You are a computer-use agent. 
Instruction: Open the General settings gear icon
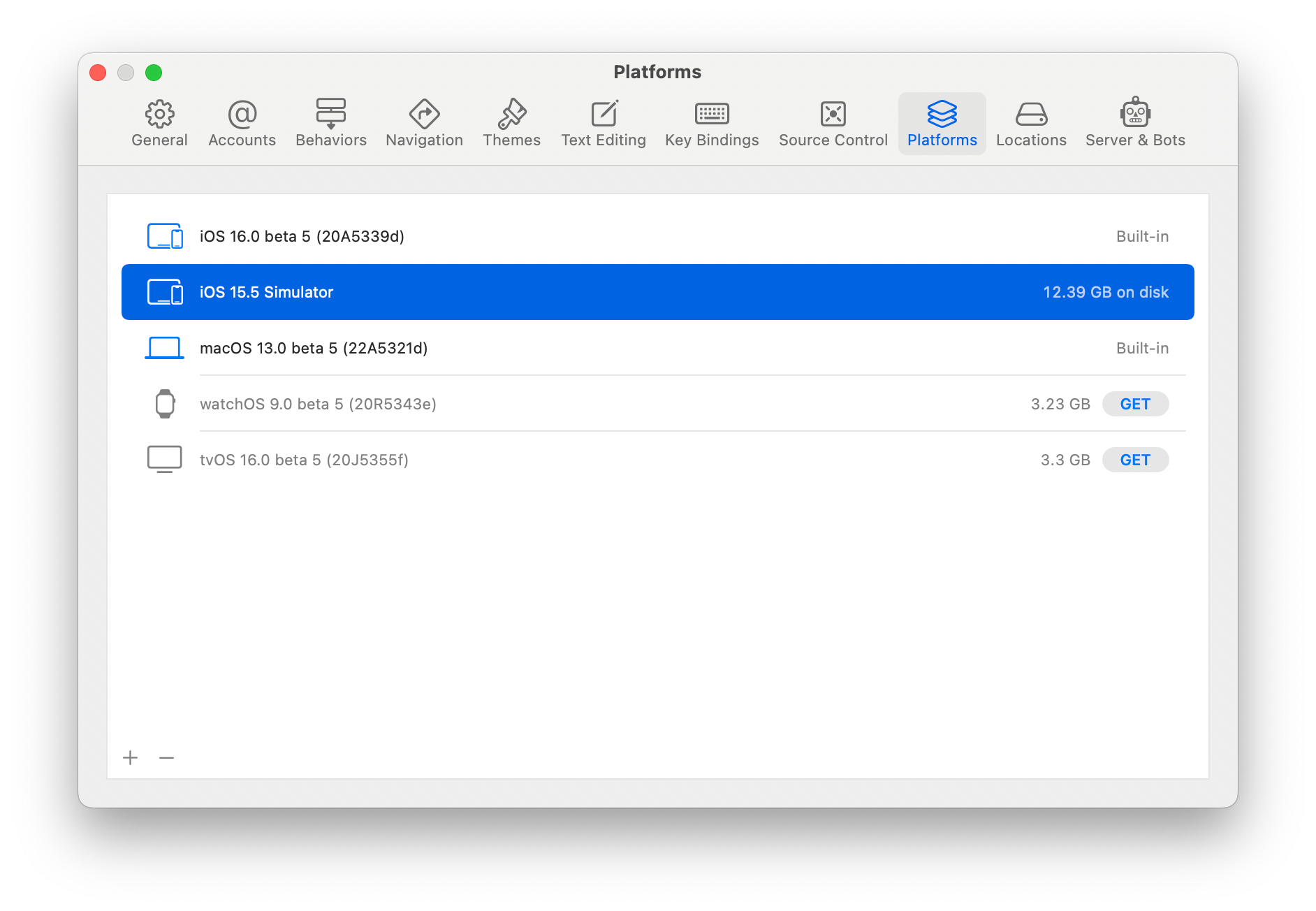pos(159,114)
